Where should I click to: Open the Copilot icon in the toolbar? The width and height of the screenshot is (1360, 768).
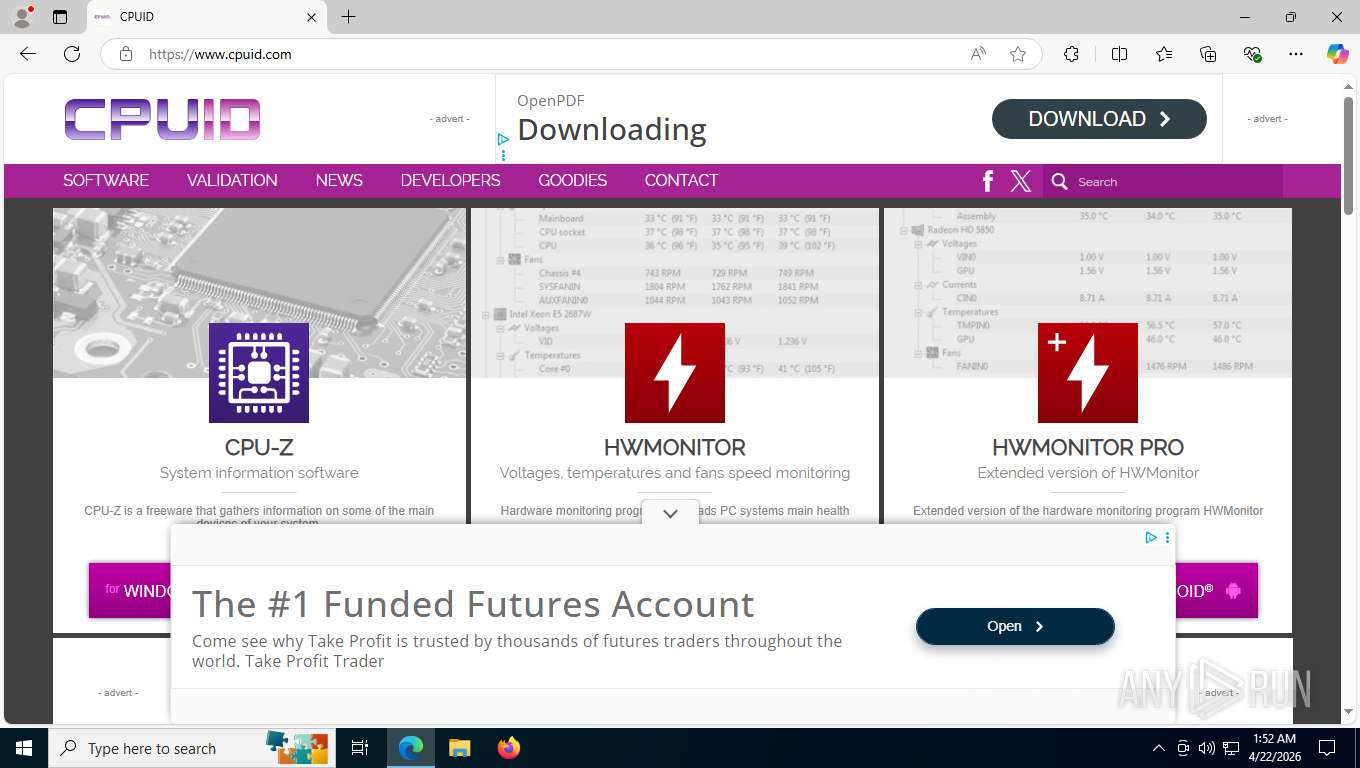pyautogui.click(x=1337, y=54)
